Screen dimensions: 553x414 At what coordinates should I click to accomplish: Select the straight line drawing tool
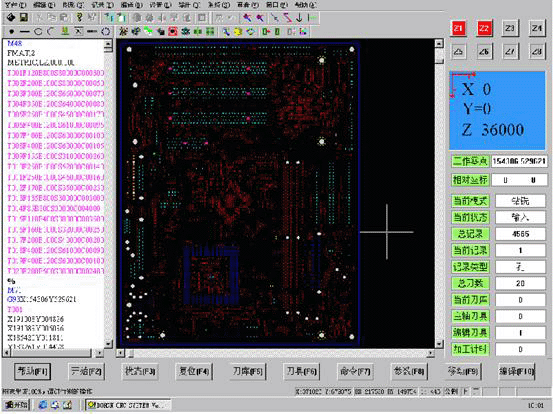coord(25,32)
